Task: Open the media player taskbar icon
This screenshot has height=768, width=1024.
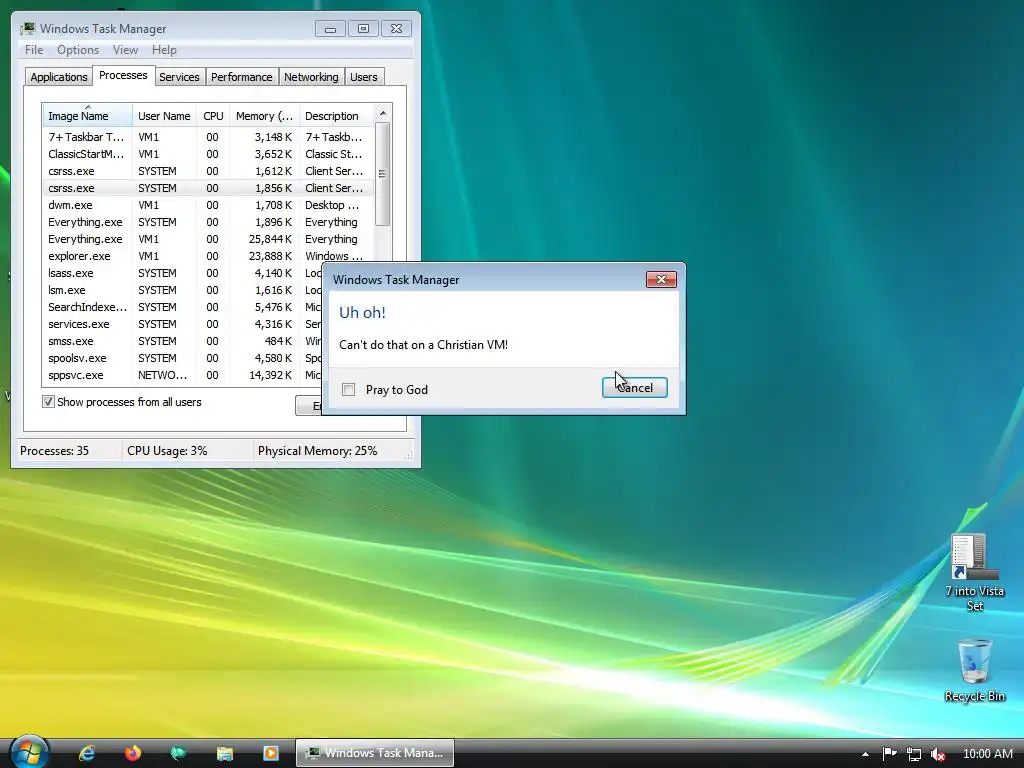Action: (x=270, y=753)
